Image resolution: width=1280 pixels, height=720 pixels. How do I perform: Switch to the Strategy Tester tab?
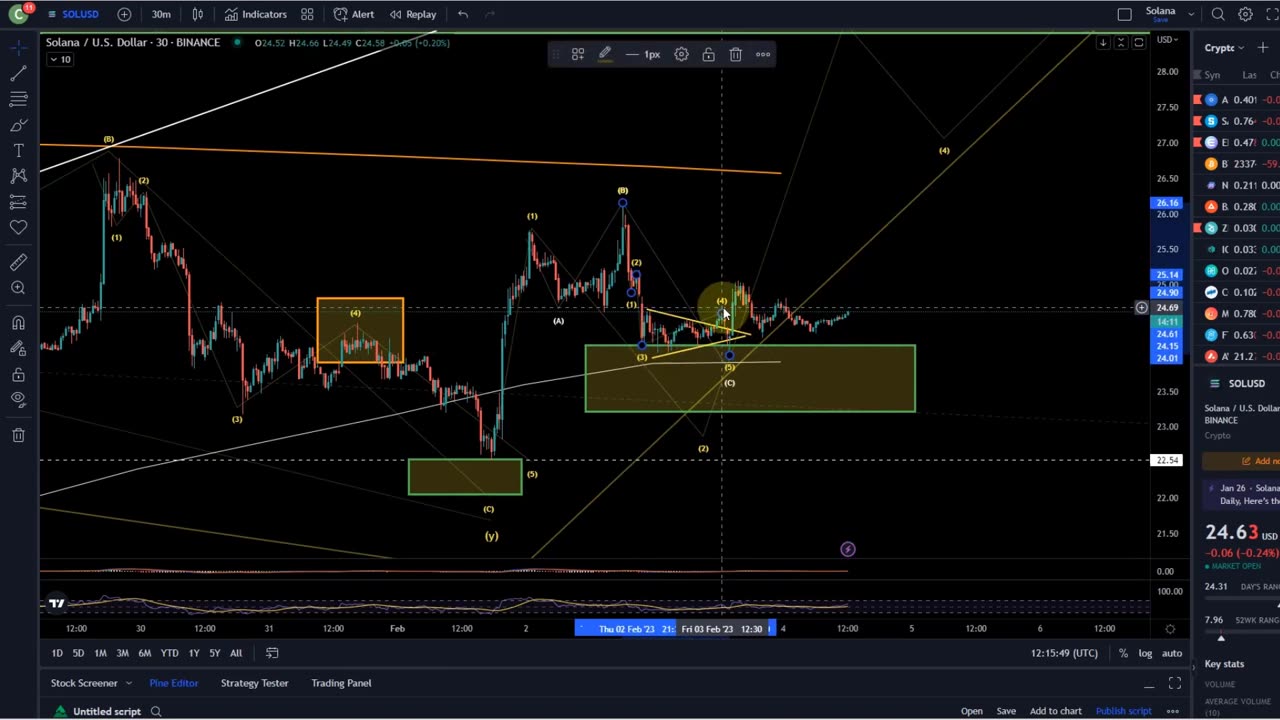pos(254,683)
